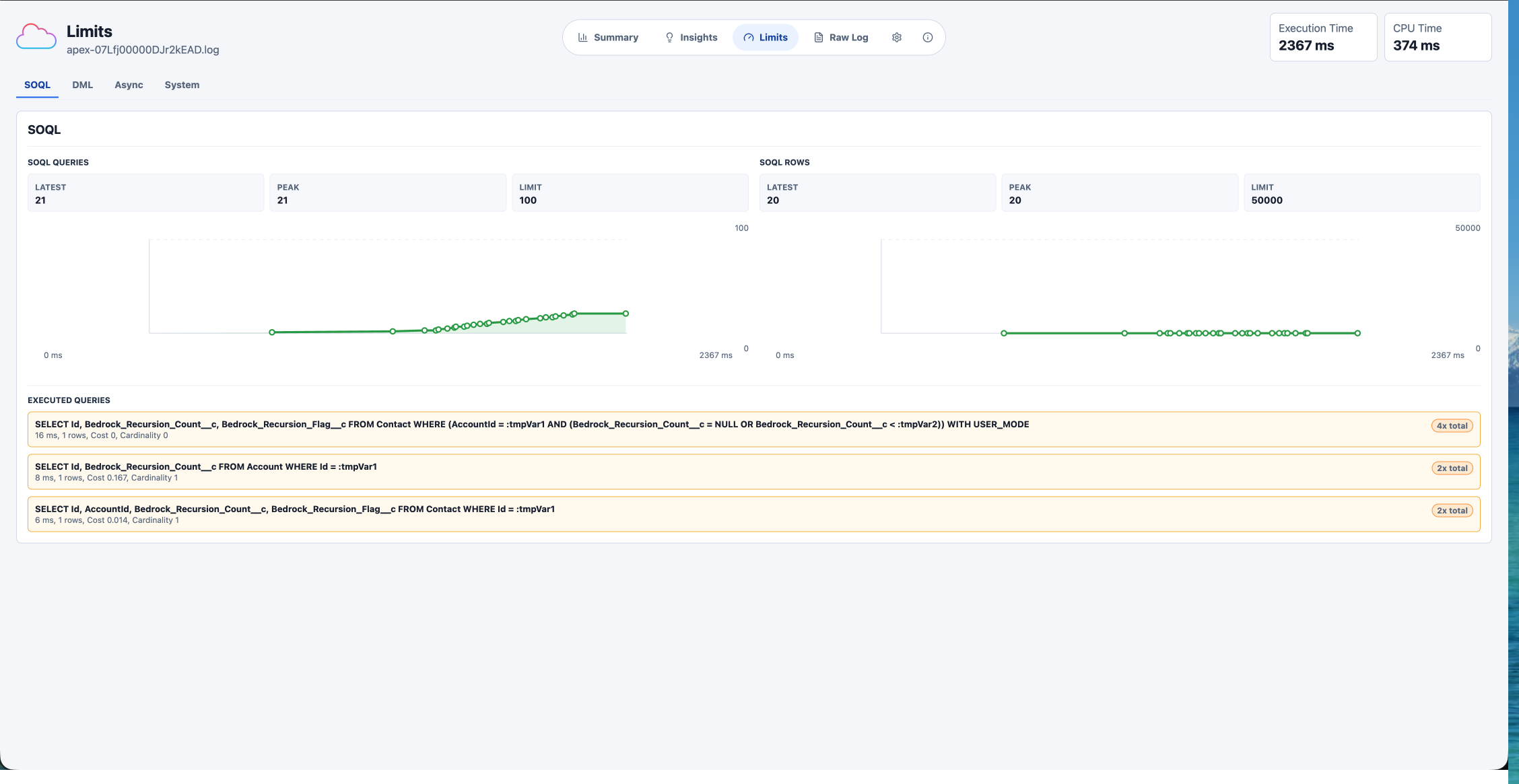Switch to the DML sub-tab
This screenshot has width=1519, height=784.
pyautogui.click(x=82, y=85)
